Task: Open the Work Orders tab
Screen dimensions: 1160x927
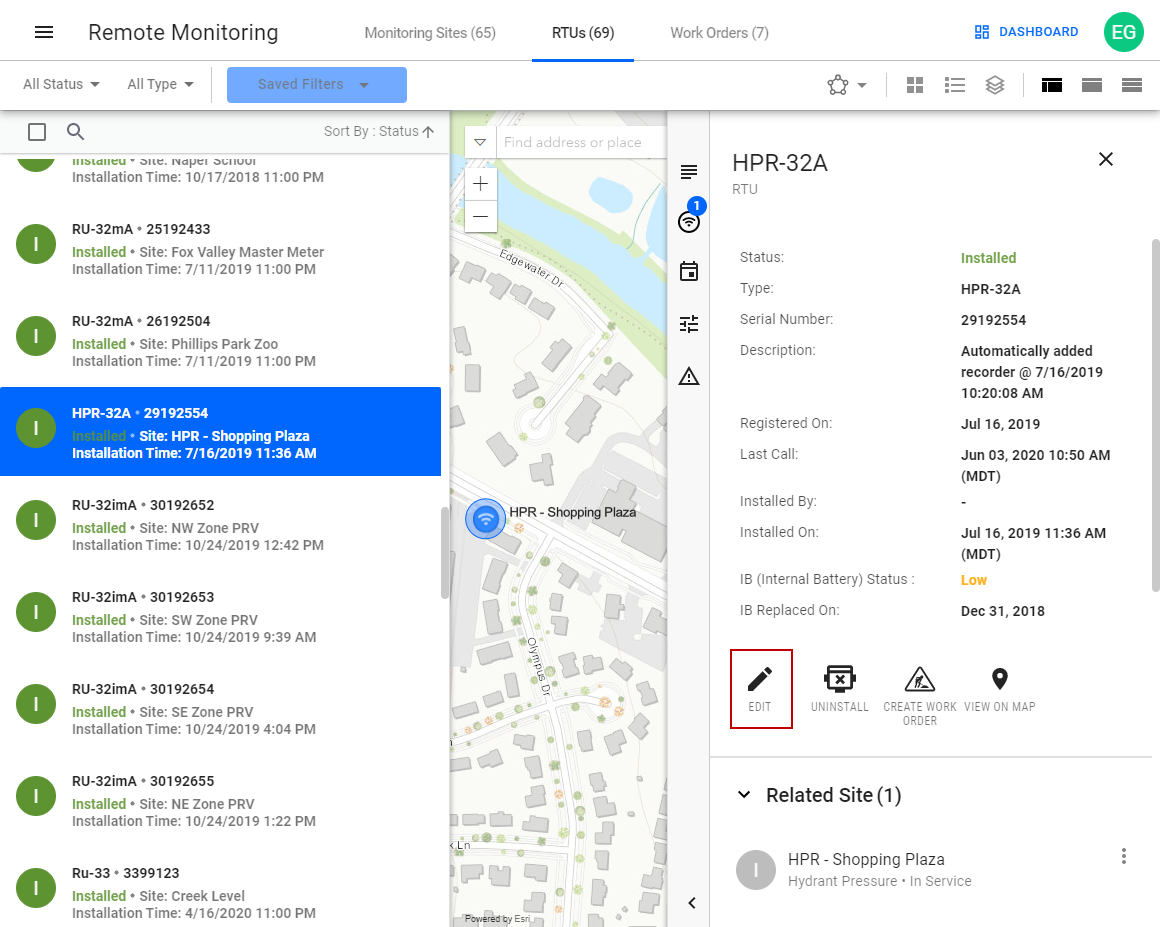Action: (719, 33)
